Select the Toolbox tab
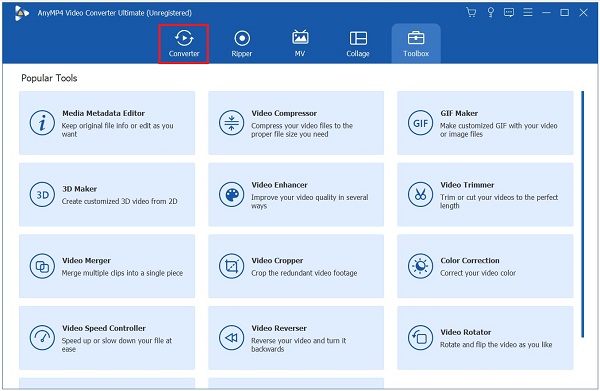 pyautogui.click(x=416, y=44)
